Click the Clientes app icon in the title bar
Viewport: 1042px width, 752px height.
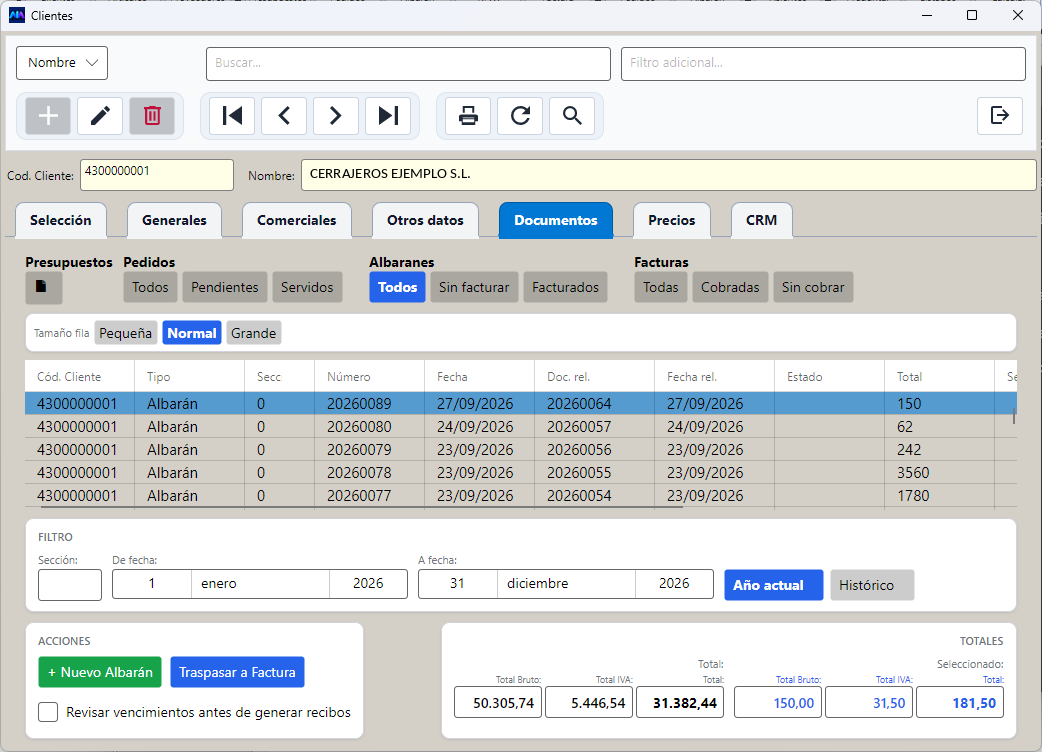click(x=17, y=15)
